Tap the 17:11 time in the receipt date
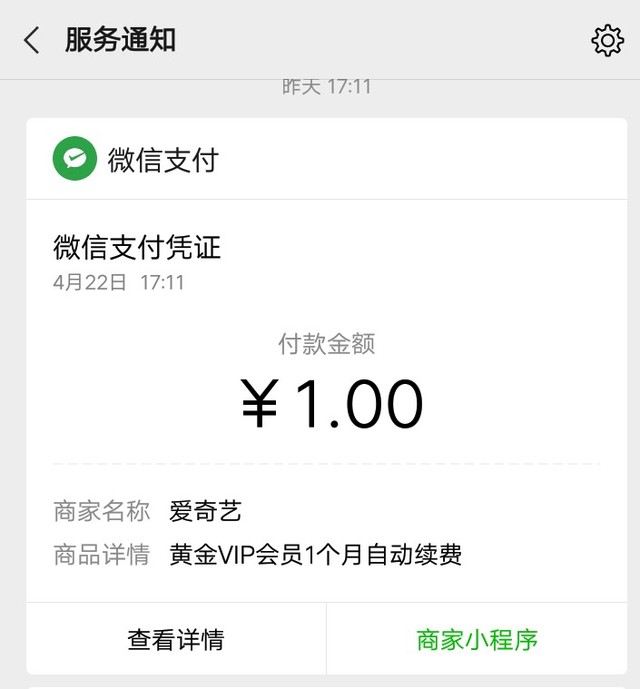Viewport: 640px width, 689px height. [x=162, y=282]
